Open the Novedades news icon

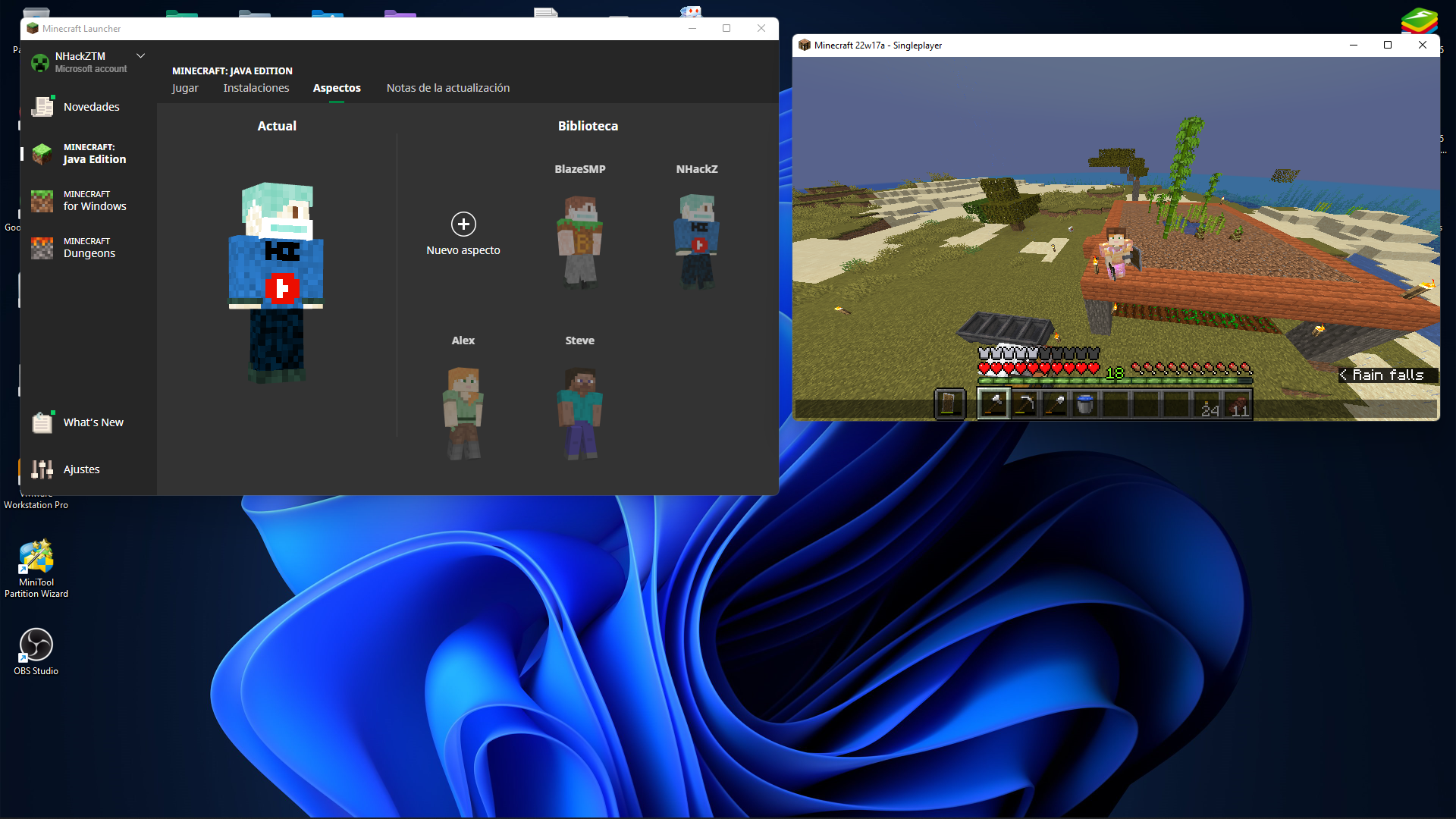coord(42,107)
